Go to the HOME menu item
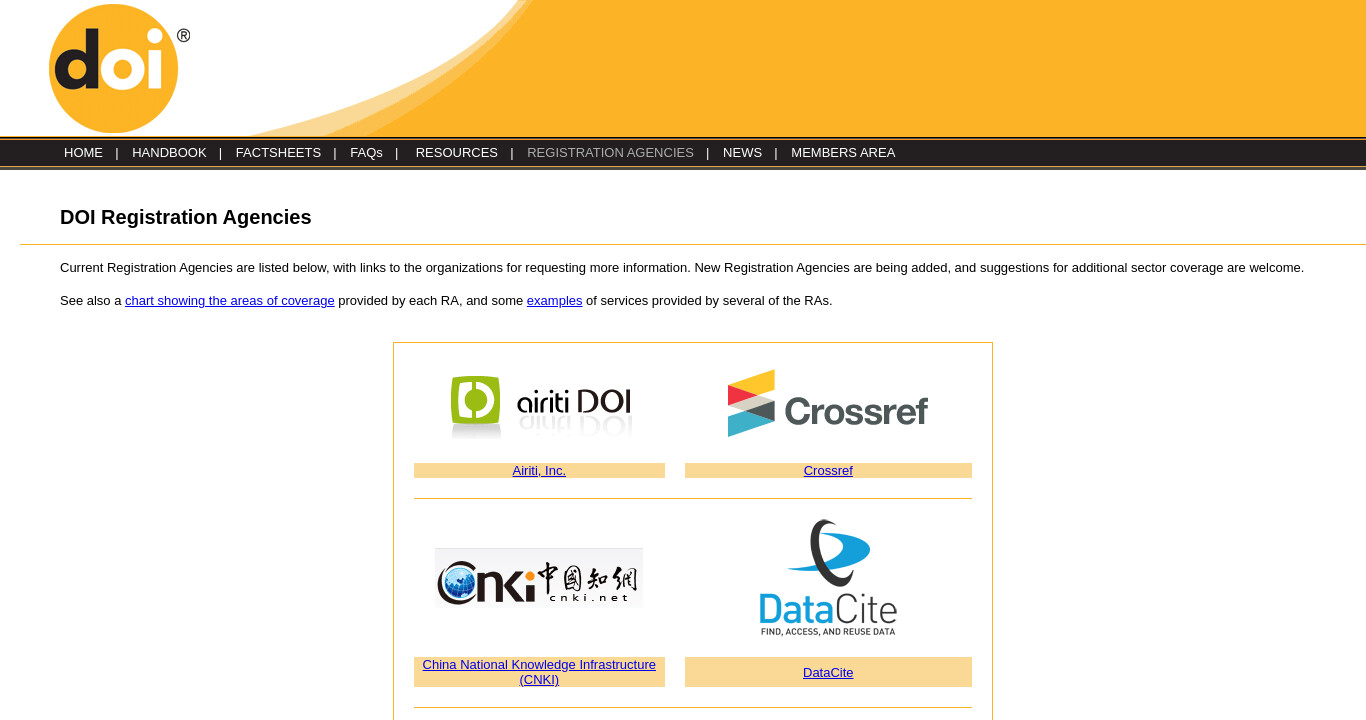This screenshot has width=1366, height=720. [83, 153]
